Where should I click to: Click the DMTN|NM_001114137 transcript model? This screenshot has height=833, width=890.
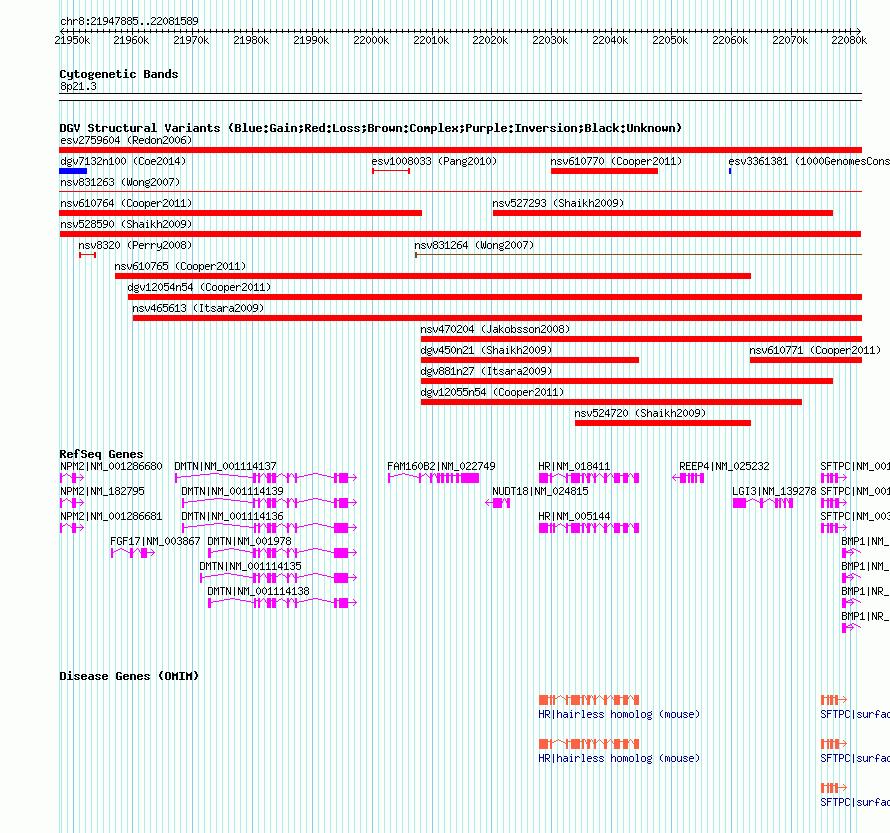pyautogui.click(x=266, y=478)
